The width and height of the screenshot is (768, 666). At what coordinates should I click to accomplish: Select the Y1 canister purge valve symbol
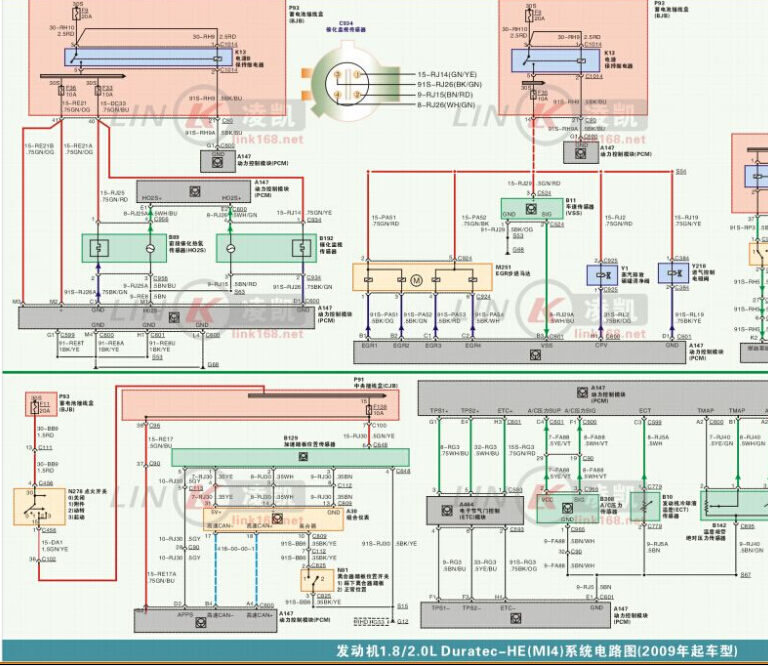[602, 275]
